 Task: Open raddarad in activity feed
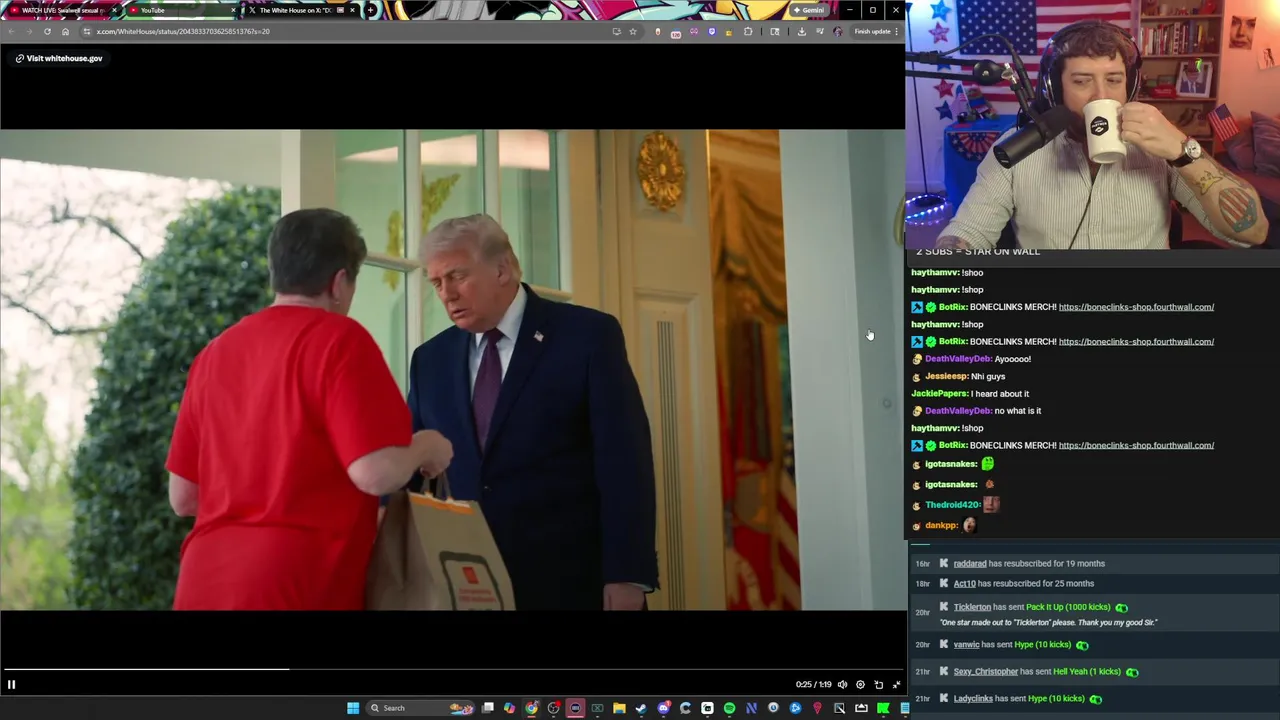pos(969,563)
